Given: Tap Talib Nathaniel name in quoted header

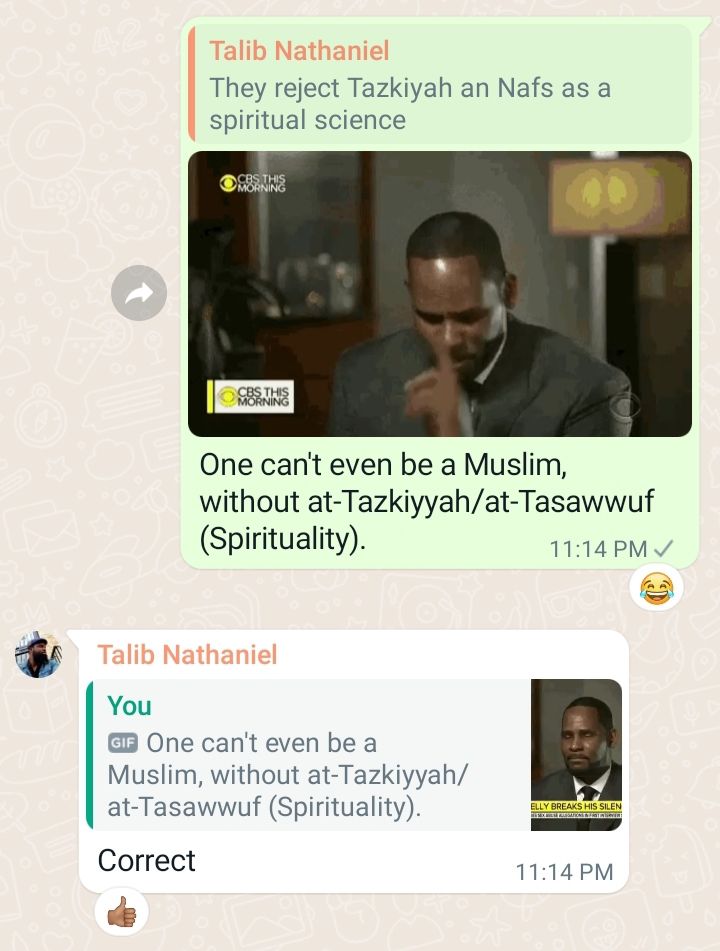Looking at the screenshot, I should (299, 51).
